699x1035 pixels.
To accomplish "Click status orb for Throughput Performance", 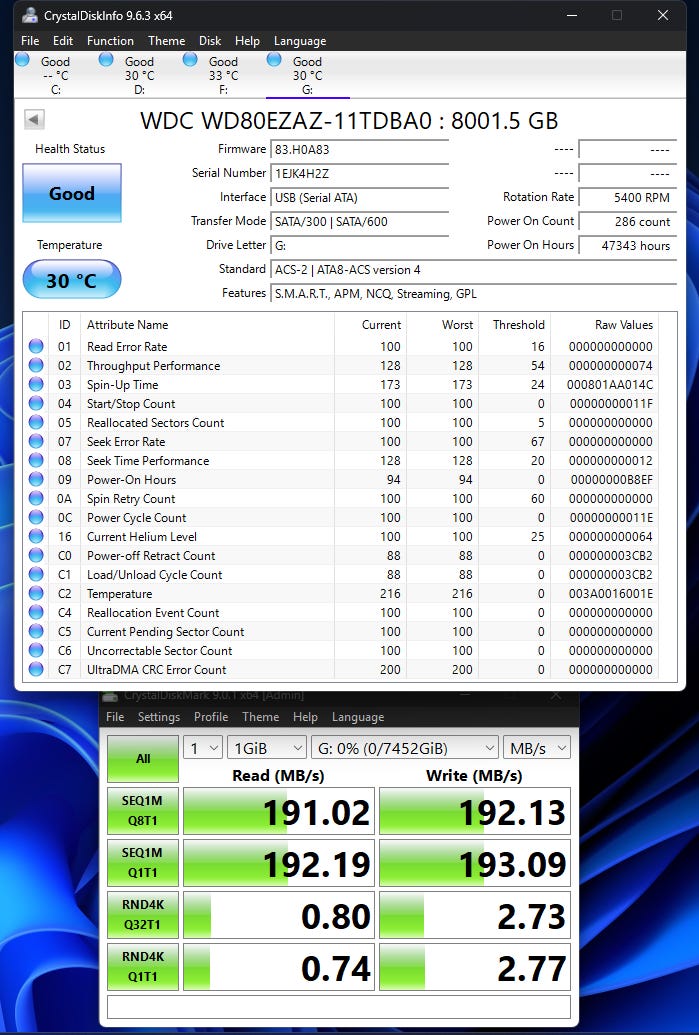I will (36, 365).
